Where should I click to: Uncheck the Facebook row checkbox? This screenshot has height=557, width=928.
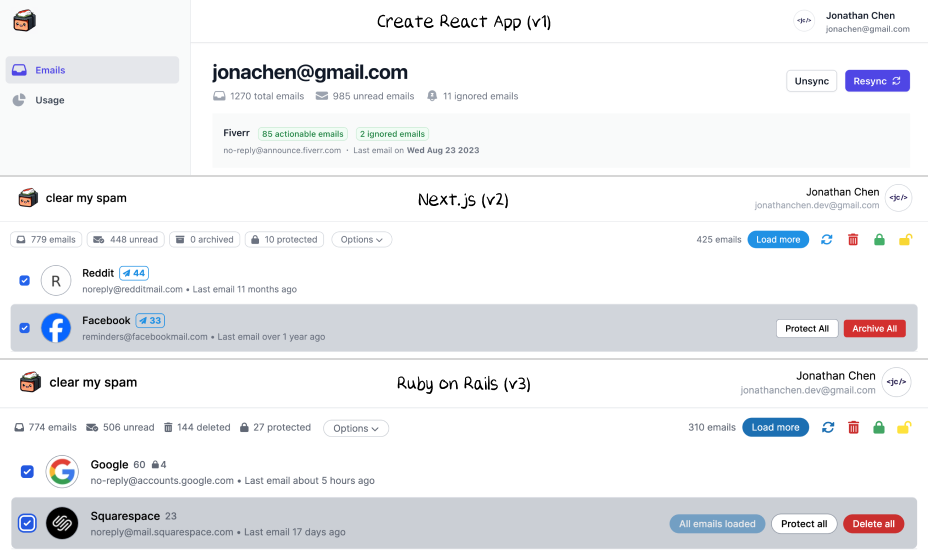(x=24, y=328)
